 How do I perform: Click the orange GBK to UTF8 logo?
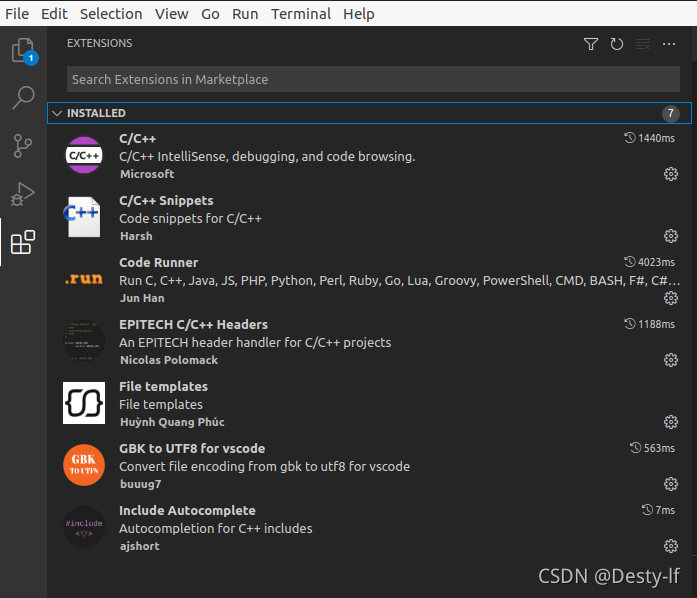pyautogui.click(x=84, y=465)
